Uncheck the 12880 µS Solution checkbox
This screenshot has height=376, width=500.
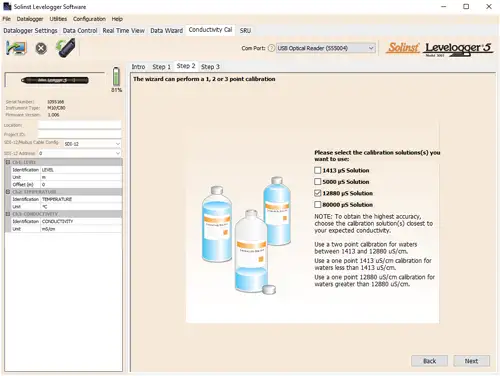point(317,193)
